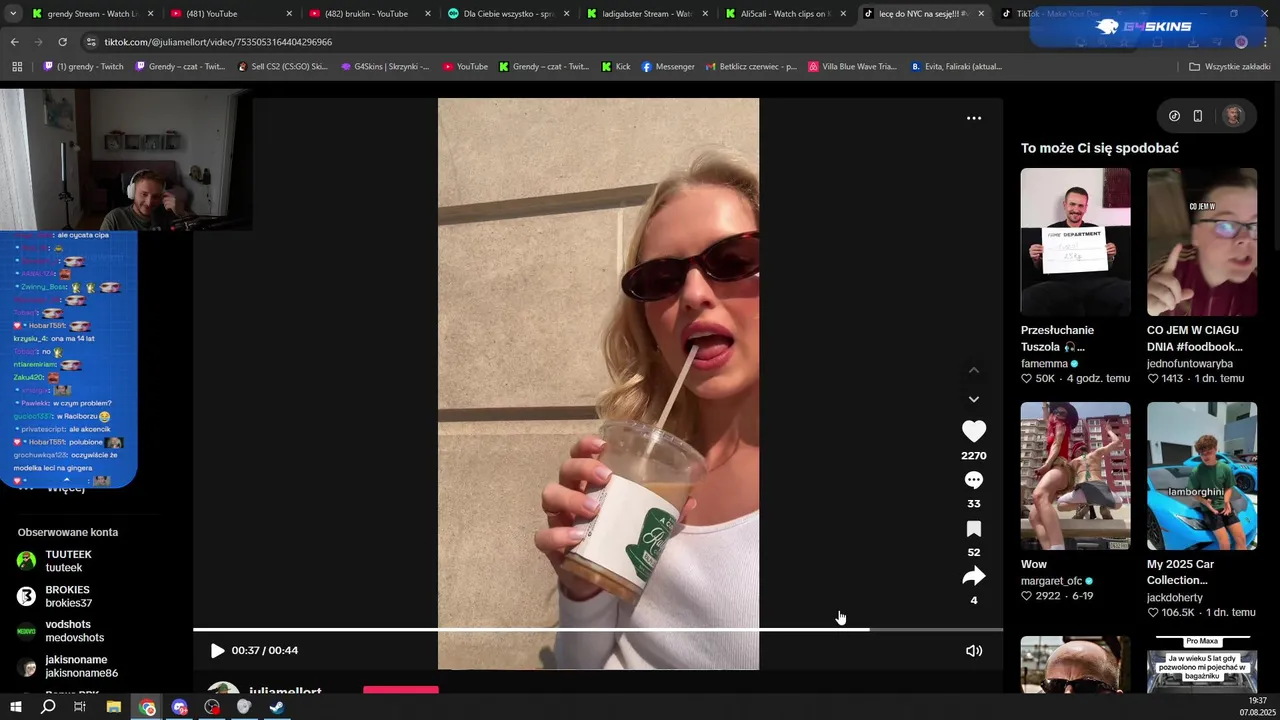View site info icon in address bar
The width and height of the screenshot is (1280, 720).
(92, 42)
